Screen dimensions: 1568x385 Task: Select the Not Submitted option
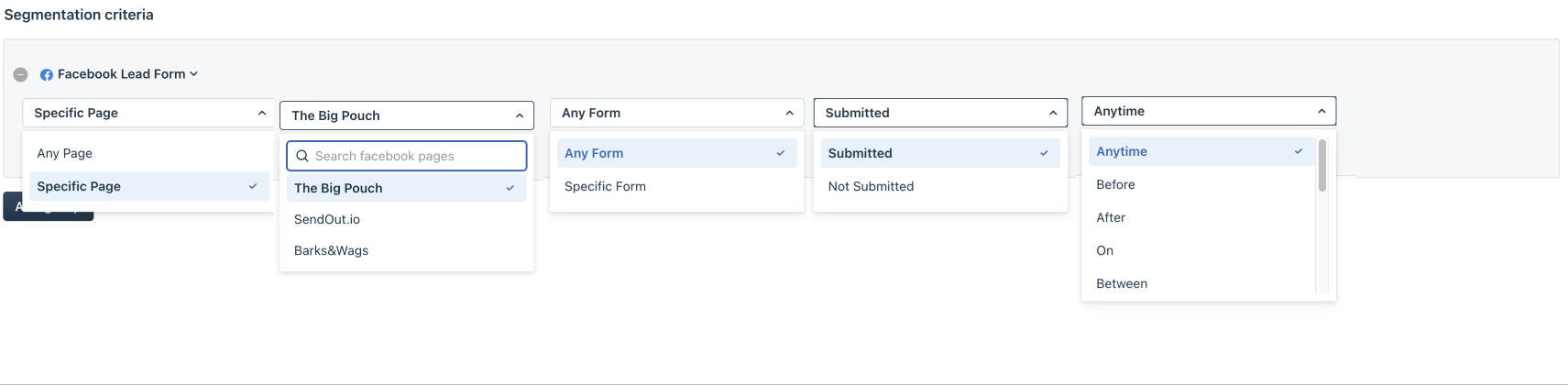click(x=940, y=186)
